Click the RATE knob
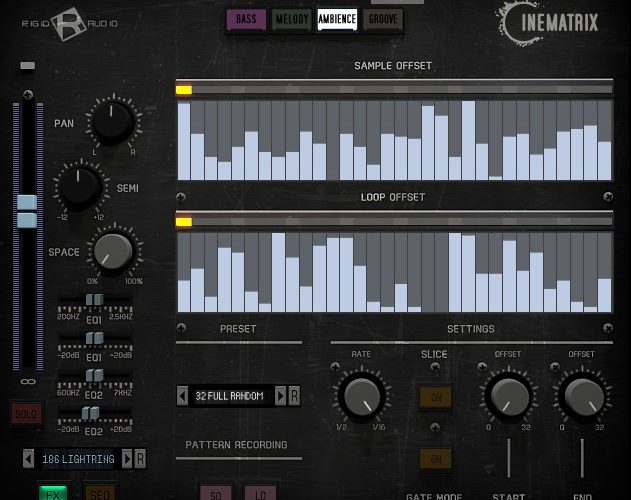This screenshot has height=500, width=631. 362,397
